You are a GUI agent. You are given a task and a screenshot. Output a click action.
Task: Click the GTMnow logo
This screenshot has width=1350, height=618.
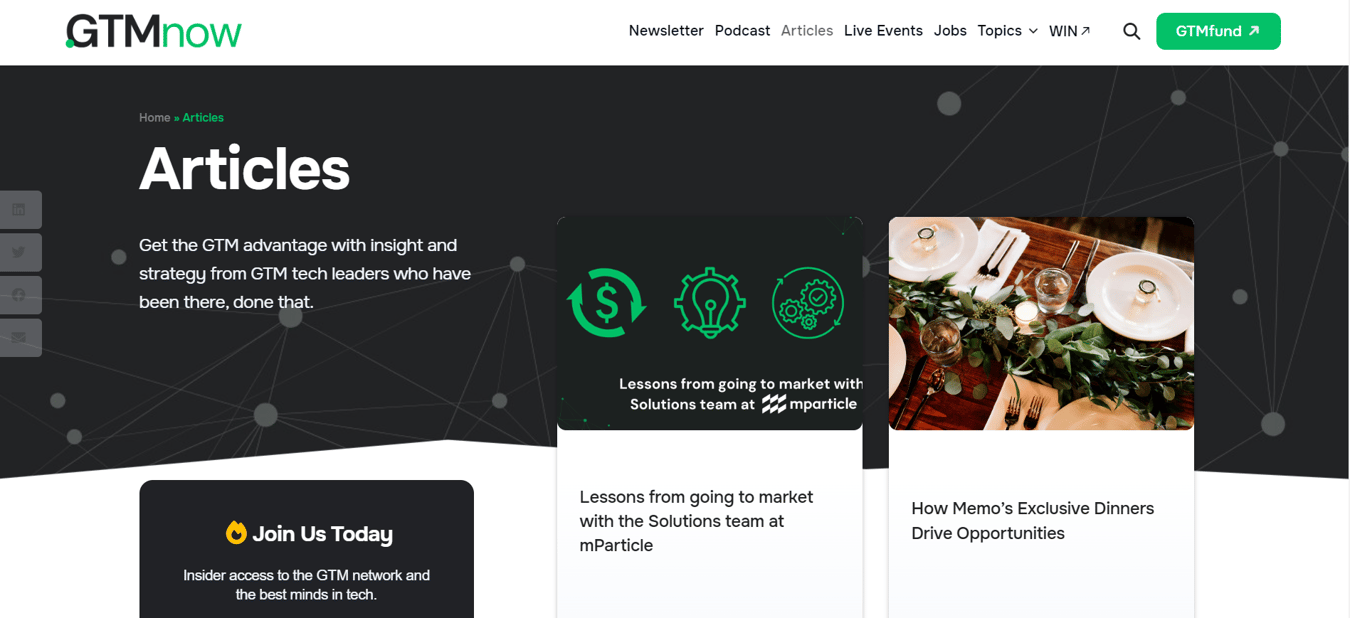[154, 31]
